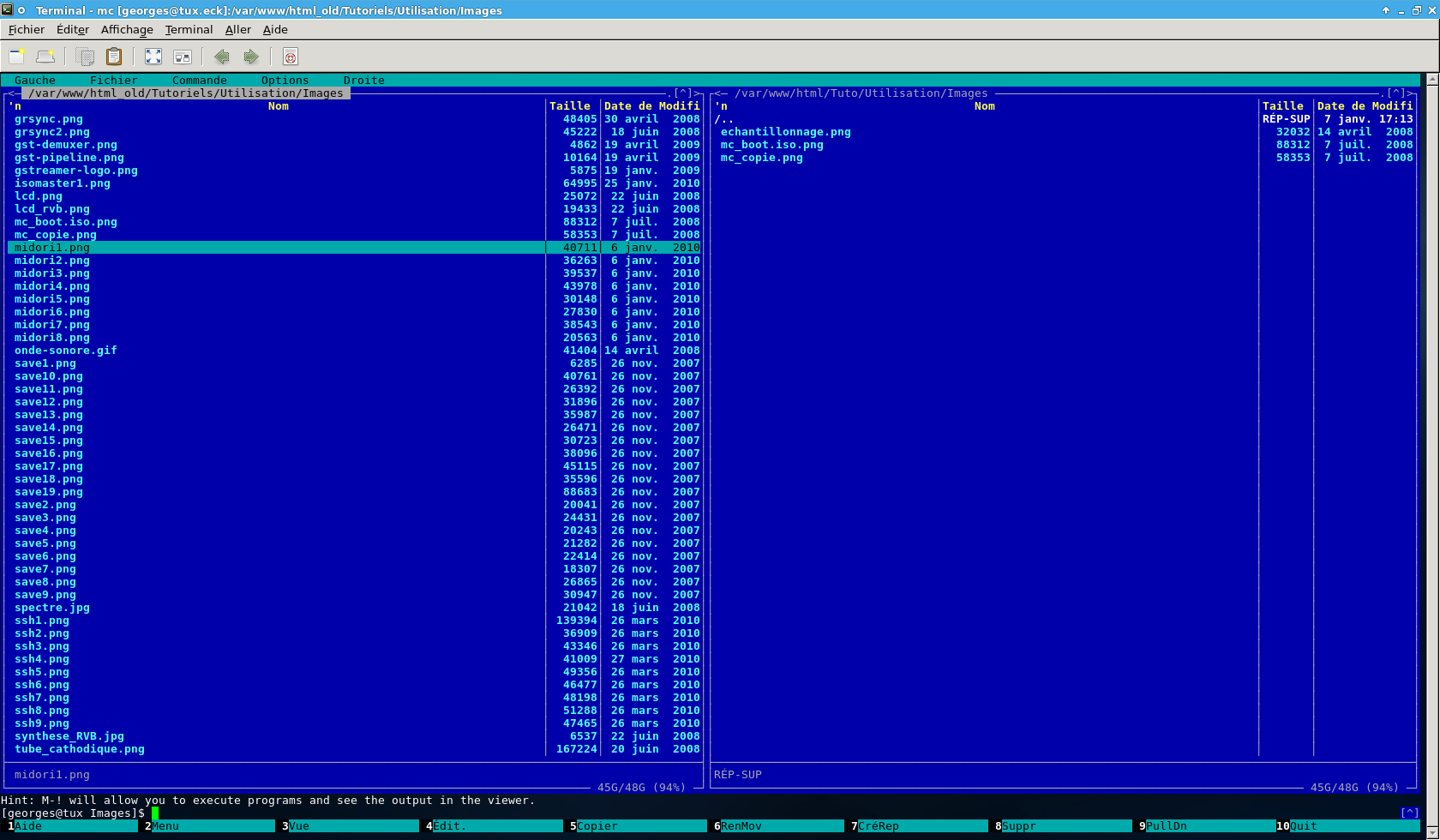Select ssh9.png file
1440x840 pixels.
pos(42,723)
